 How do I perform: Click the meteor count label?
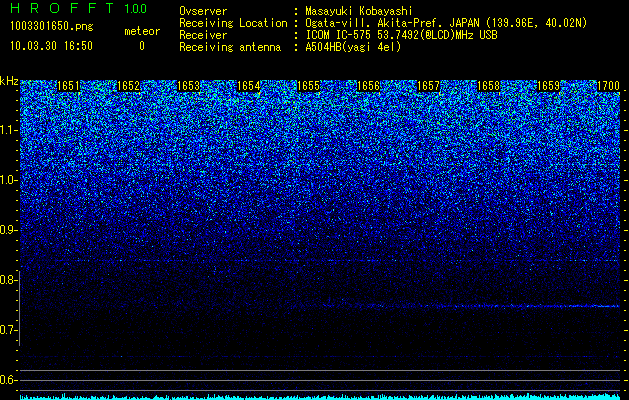(x=142, y=31)
